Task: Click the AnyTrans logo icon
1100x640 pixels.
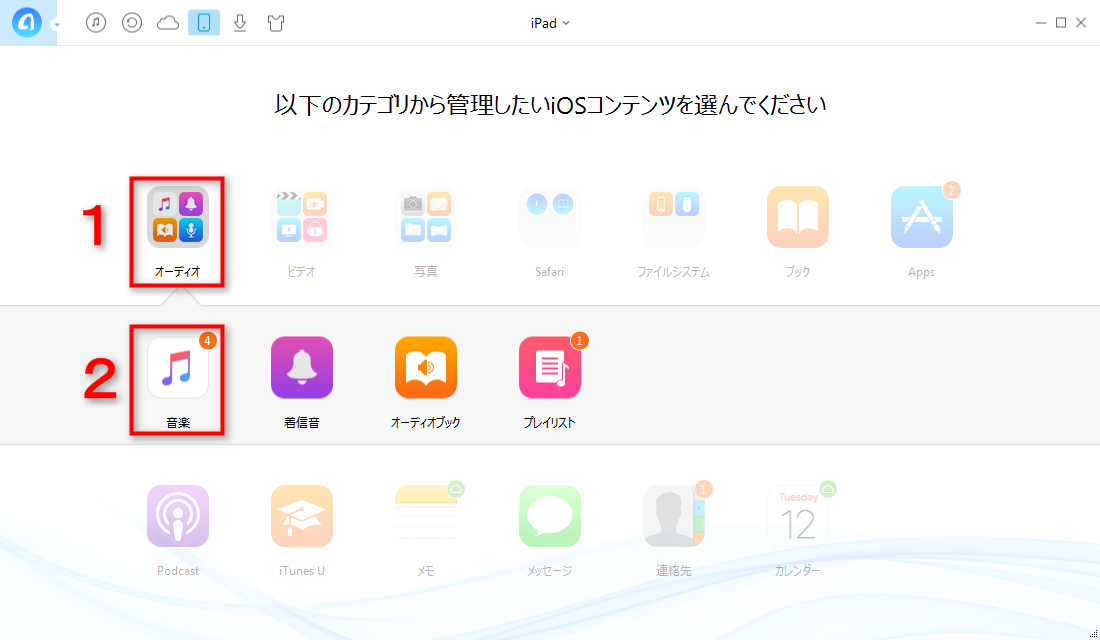Action: tap(27, 22)
